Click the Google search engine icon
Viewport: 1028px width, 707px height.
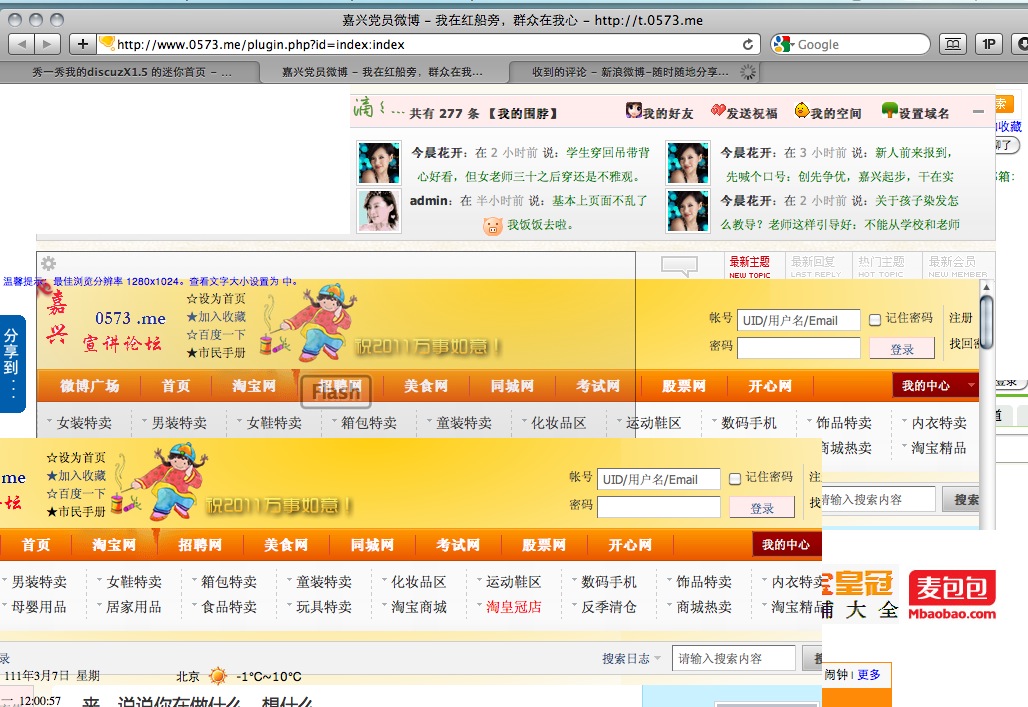pos(783,44)
